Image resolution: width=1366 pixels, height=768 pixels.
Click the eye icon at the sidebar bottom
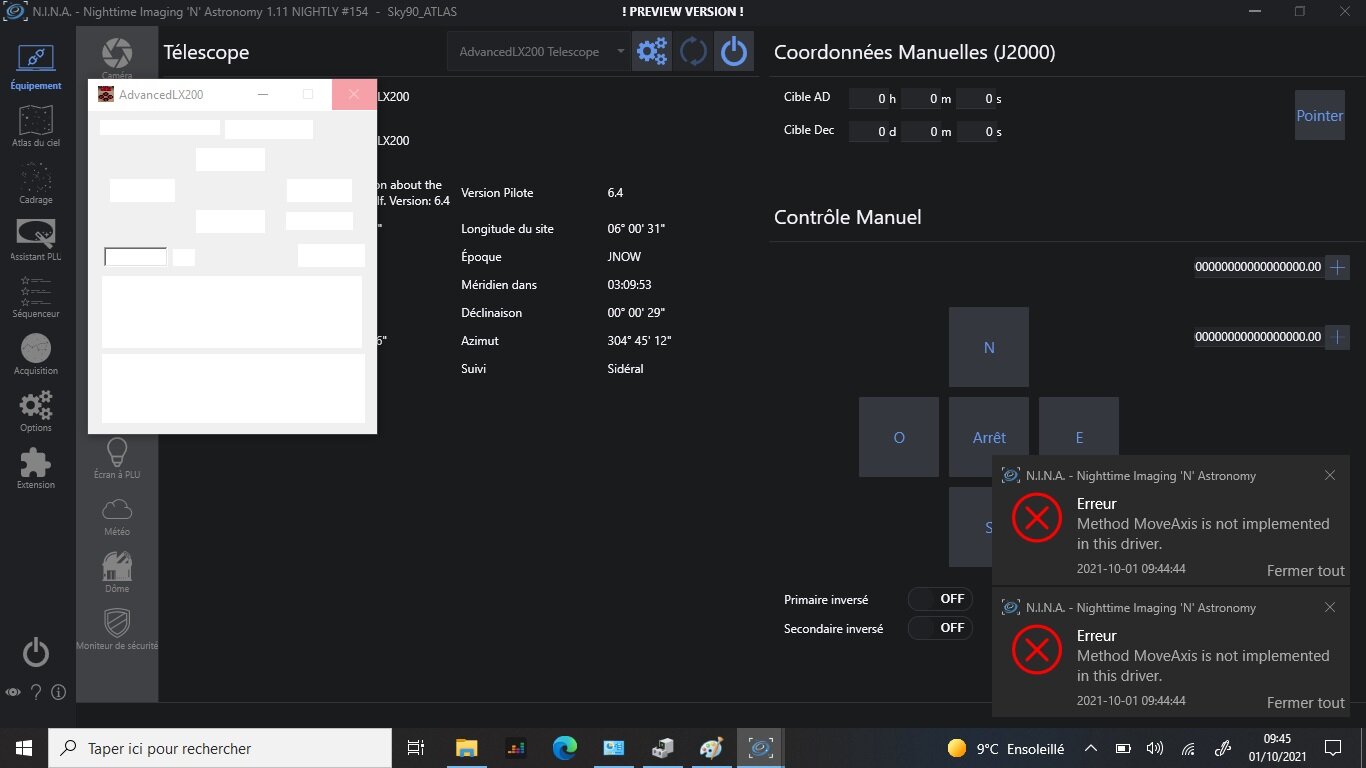[14, 692]
